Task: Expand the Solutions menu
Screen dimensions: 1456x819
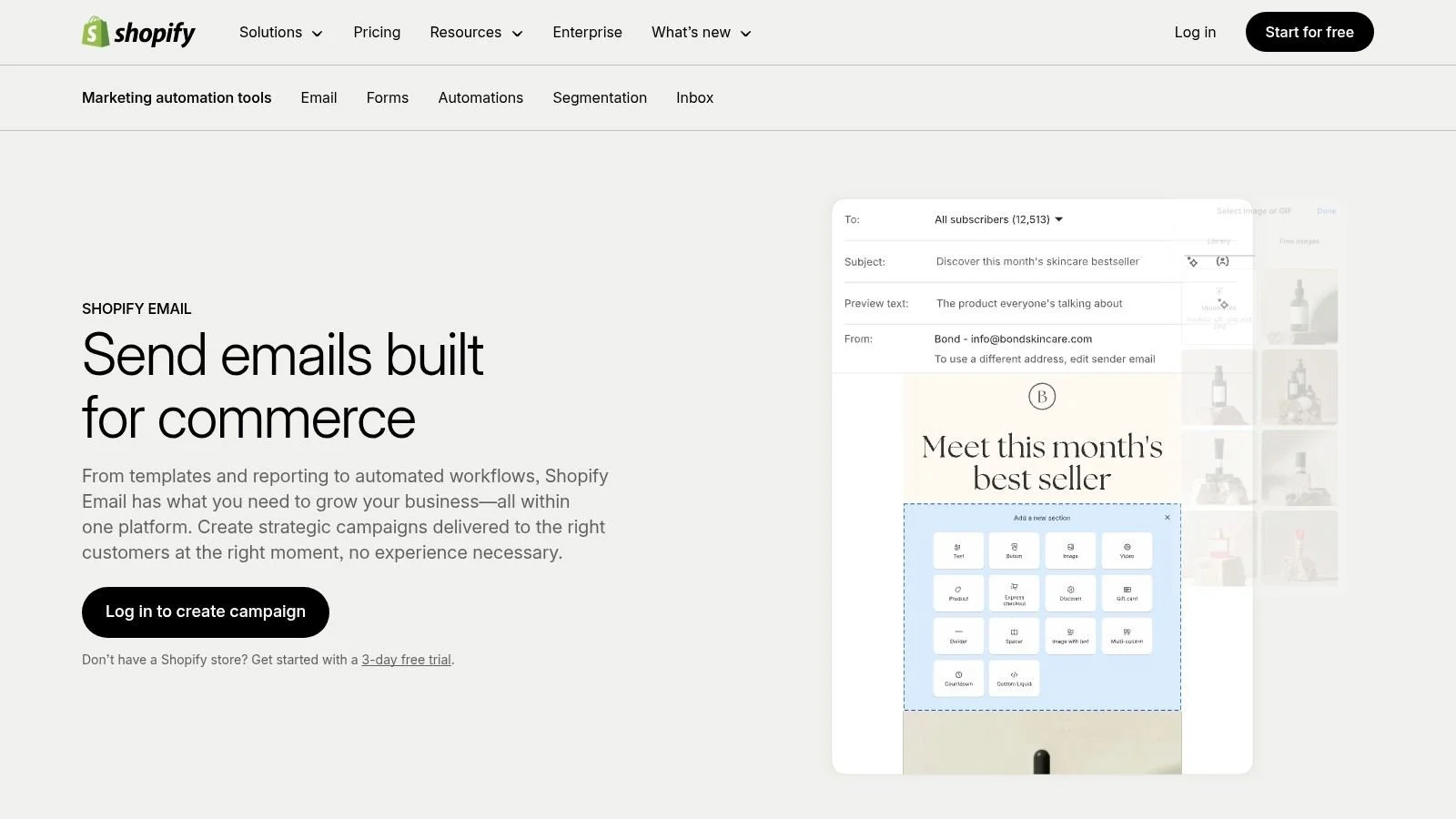Action: click(281, 33)
